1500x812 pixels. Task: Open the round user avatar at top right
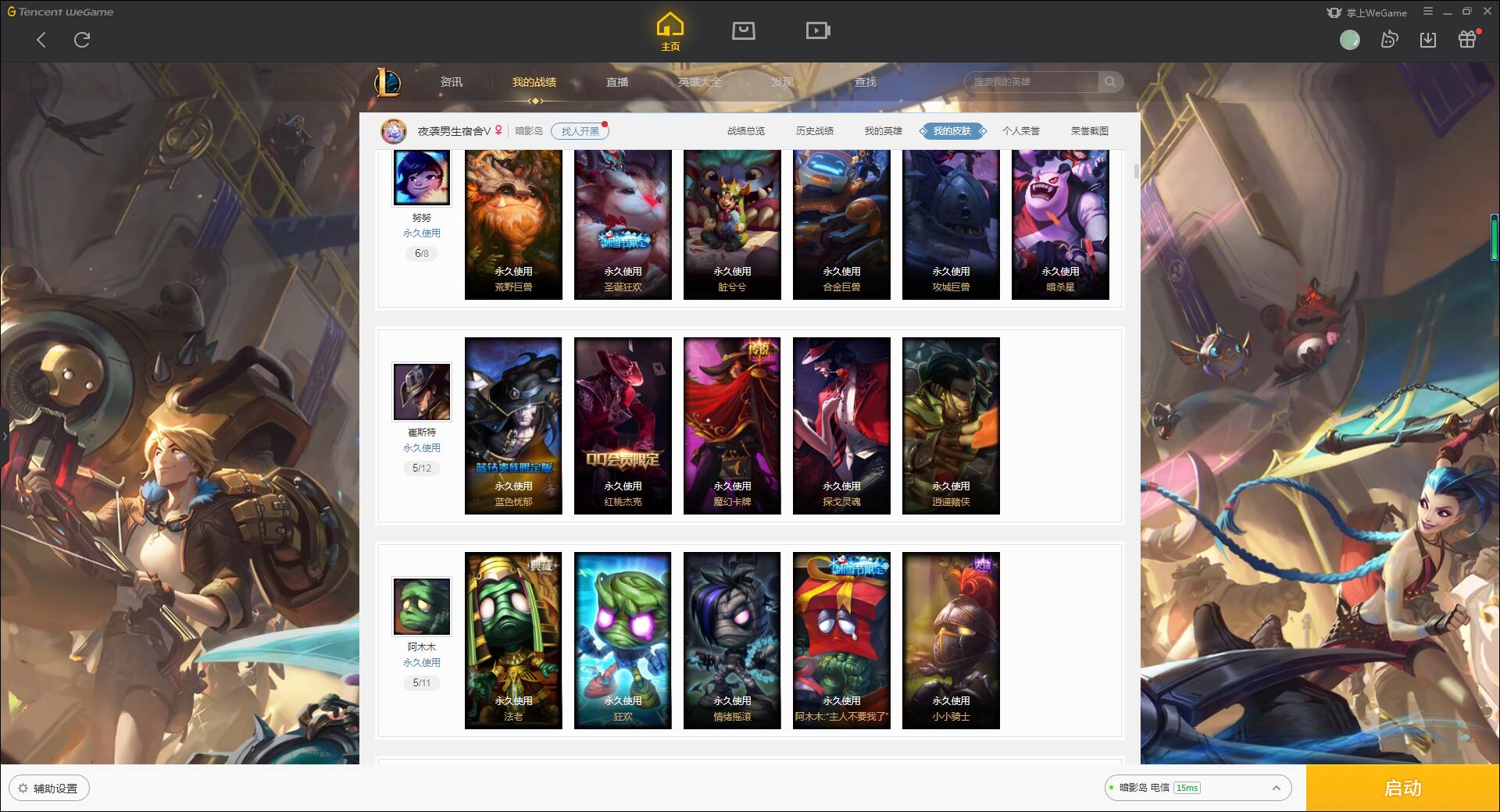click(1349, 40)
